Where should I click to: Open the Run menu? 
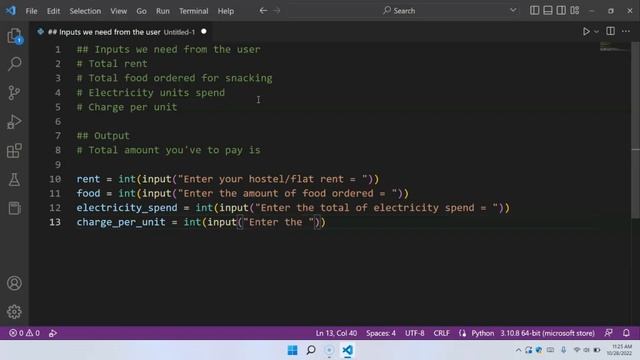click(x=162, y=11)
